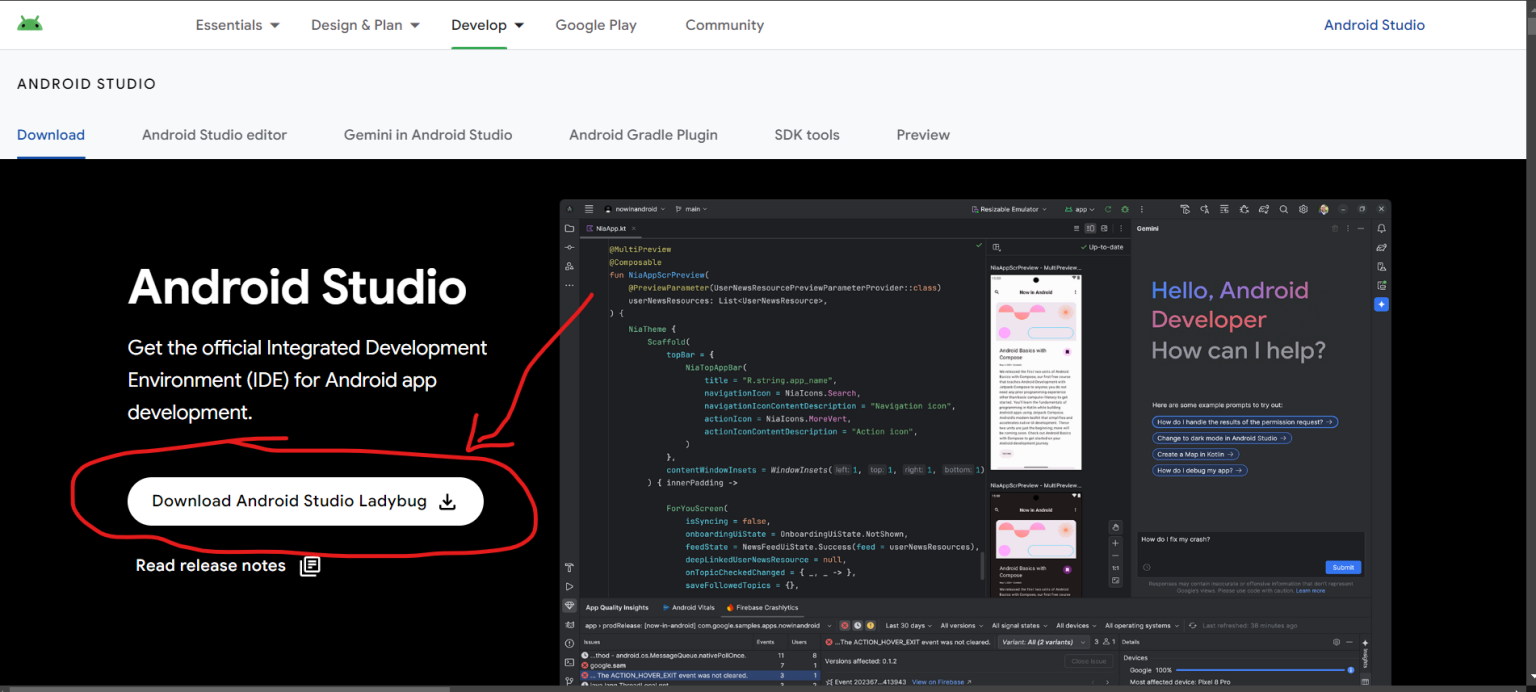Toggle the fatal crashes filter in App Quality Insights

845,625
